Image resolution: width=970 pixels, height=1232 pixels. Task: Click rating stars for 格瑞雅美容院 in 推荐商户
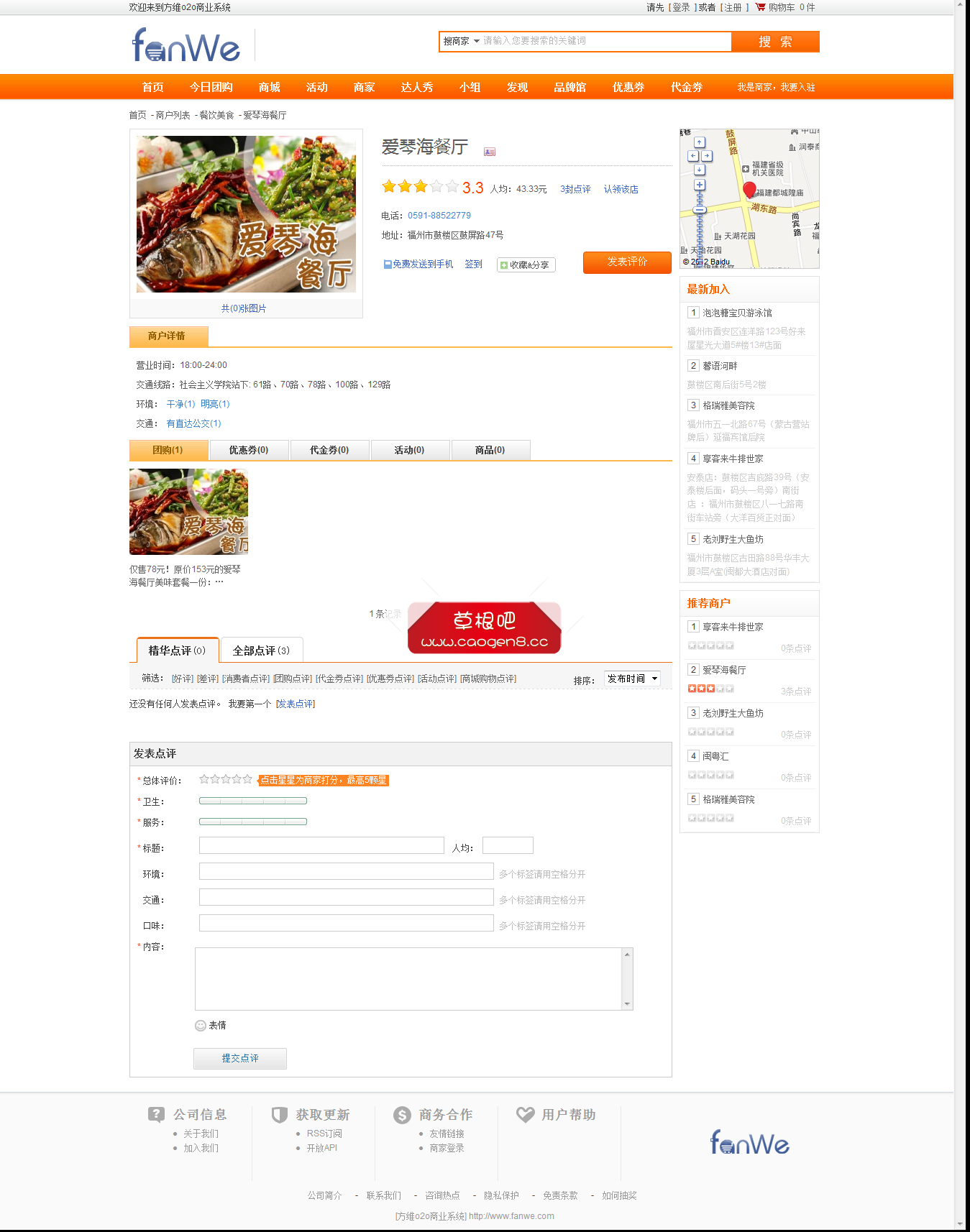[x=710, y=818]
